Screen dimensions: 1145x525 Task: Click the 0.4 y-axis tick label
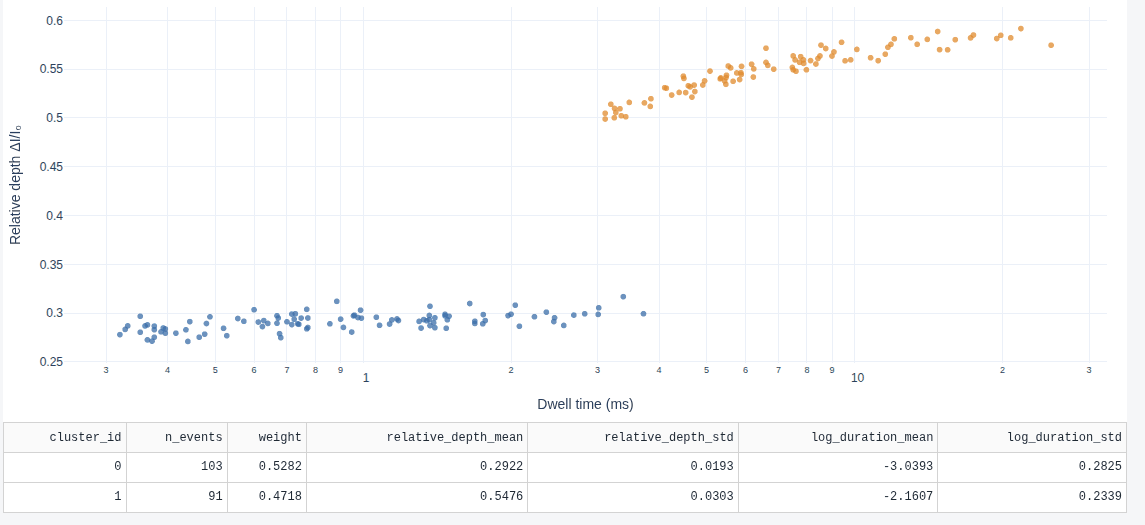tap(56, 215)
